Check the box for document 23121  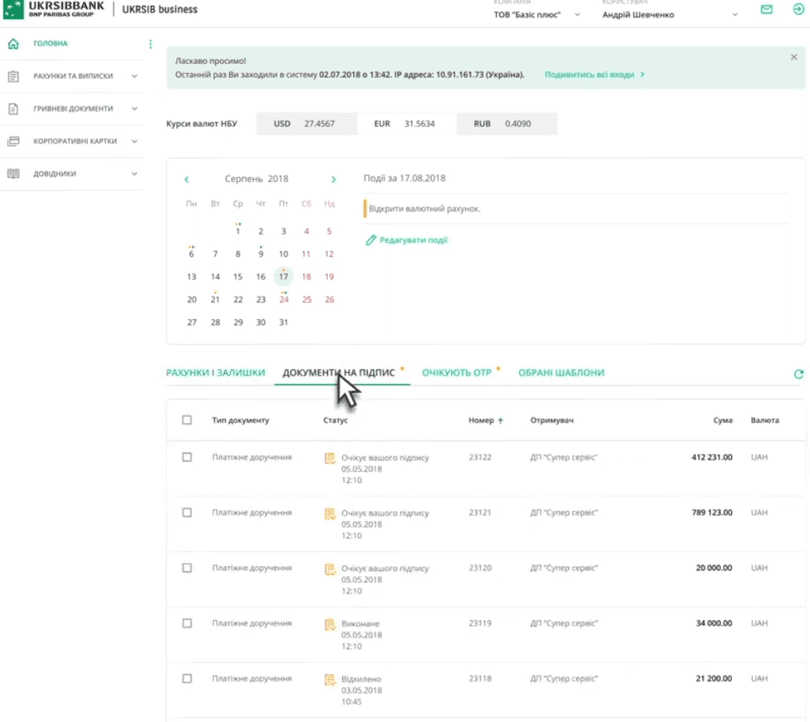coord(187,513)
